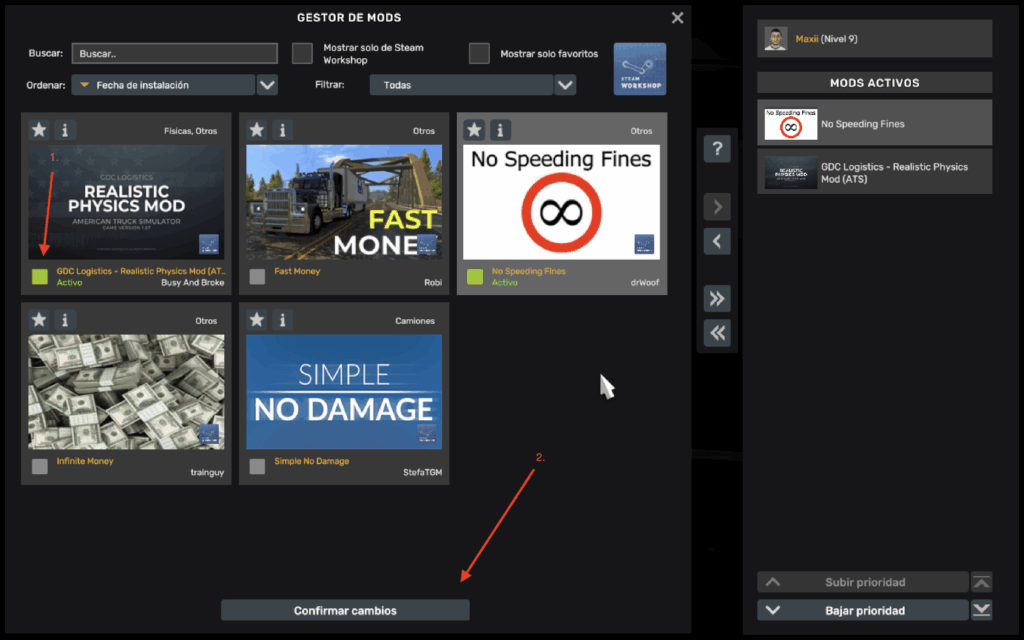The image size is (1024, 640).
Task: Click the single right arrow to activate mod
Action: pos(717,206)
